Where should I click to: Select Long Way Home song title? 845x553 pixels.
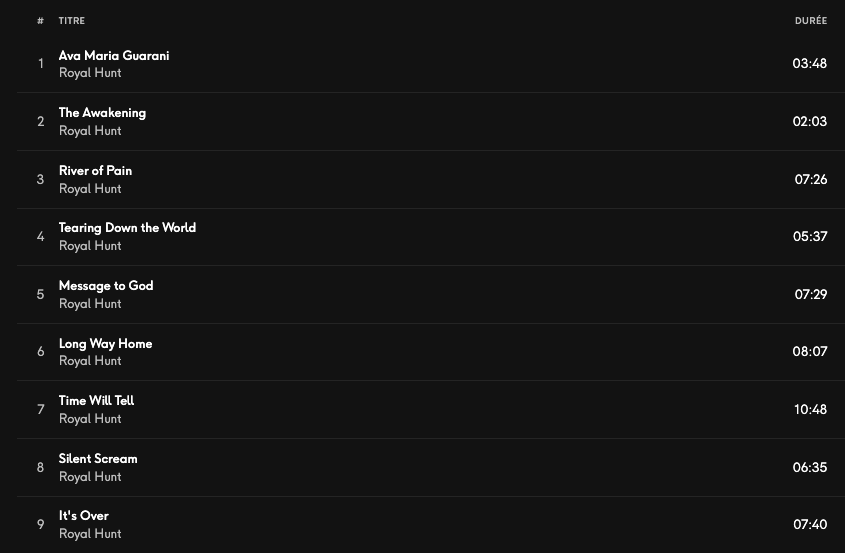click(105, 344)
